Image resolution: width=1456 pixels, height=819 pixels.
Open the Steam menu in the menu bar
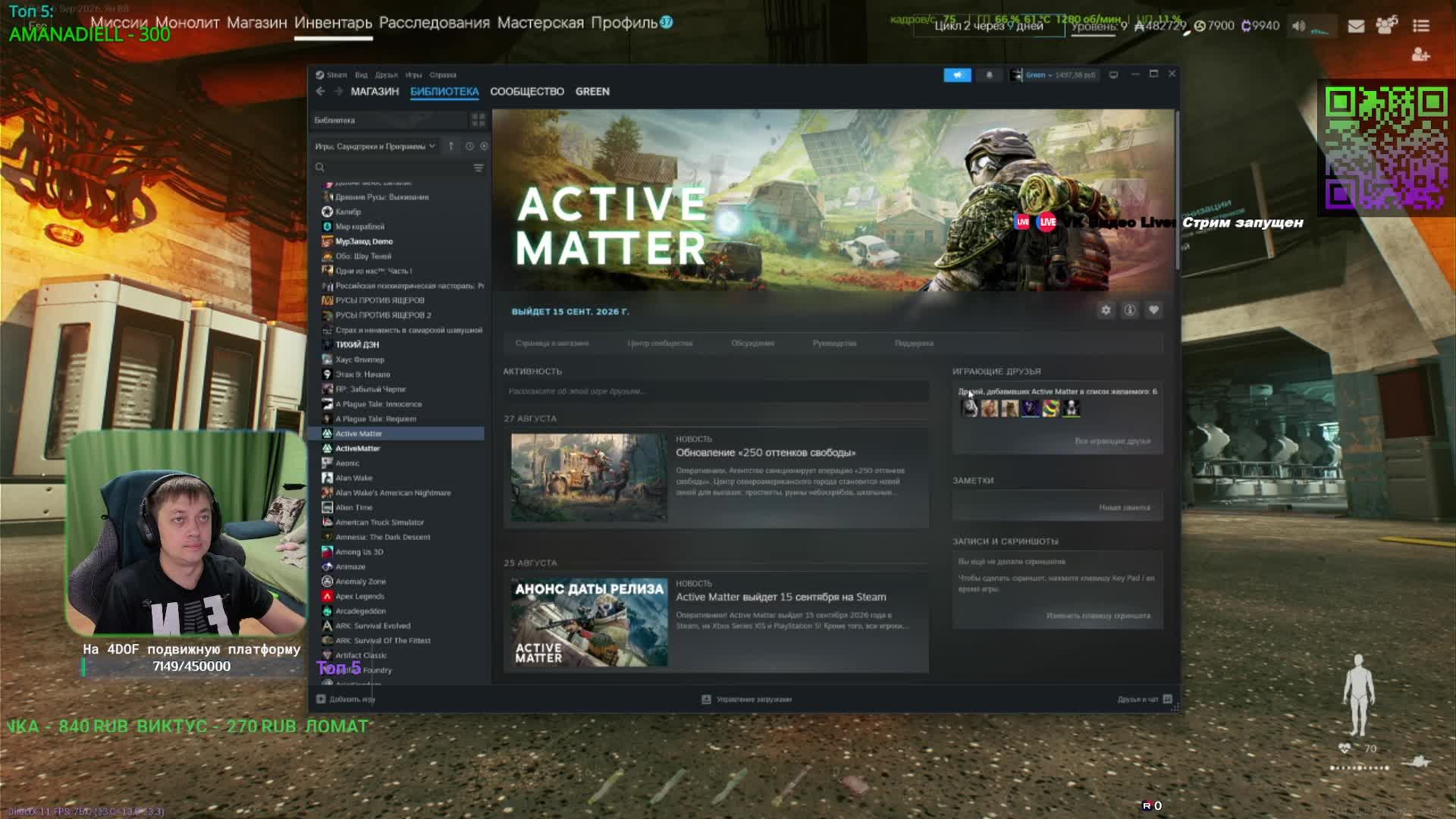[x=331, y=75]
